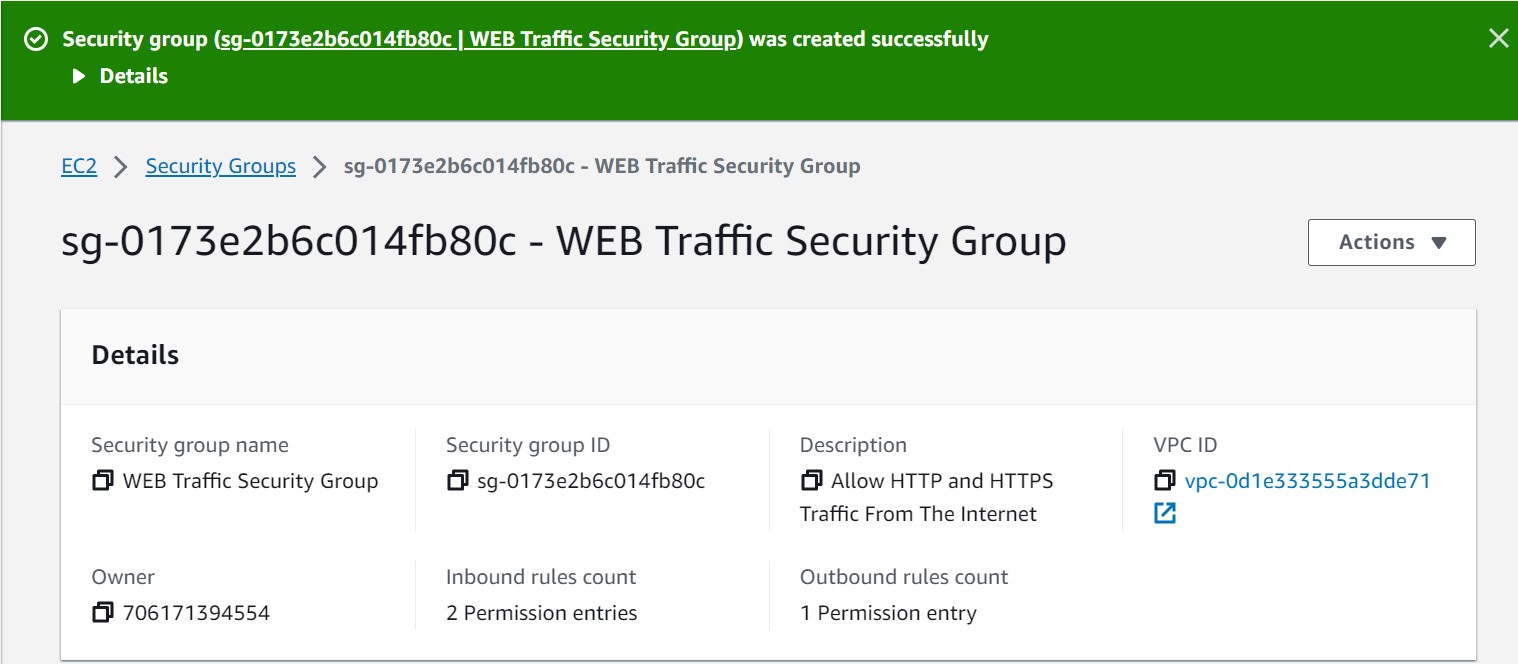Select the Outbound rules count entry
This screenshot has height=664, width=1518.
click(x=888, y=613)
